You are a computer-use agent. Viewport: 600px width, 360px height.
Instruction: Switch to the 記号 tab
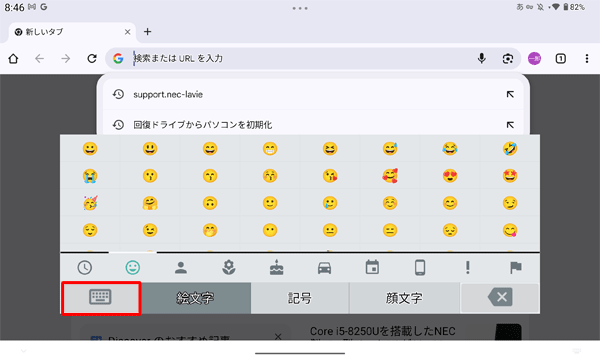click(x=300, y=298)
